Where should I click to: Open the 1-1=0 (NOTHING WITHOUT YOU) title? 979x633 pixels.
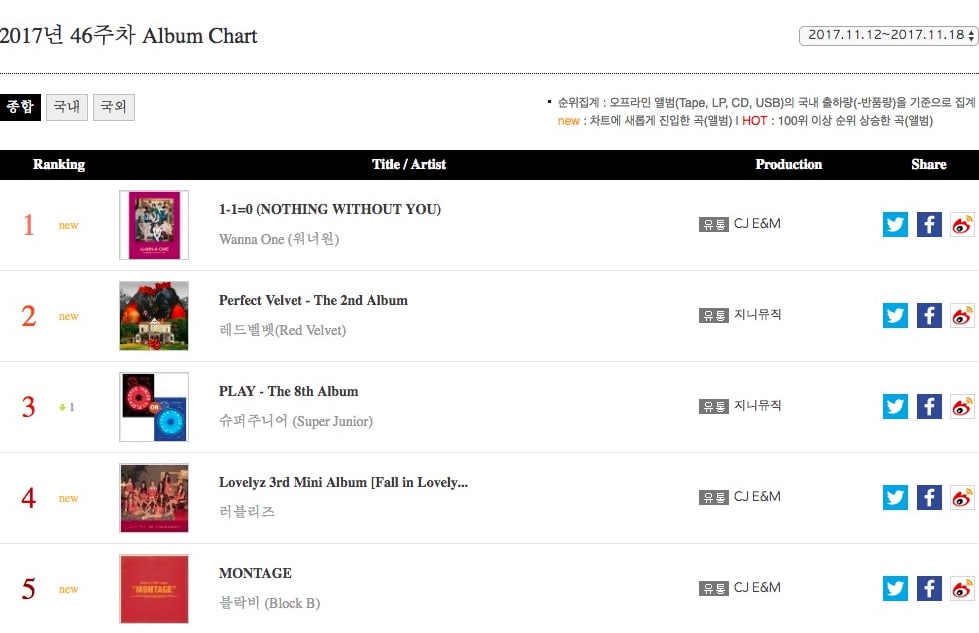click(x=330, y=209)
